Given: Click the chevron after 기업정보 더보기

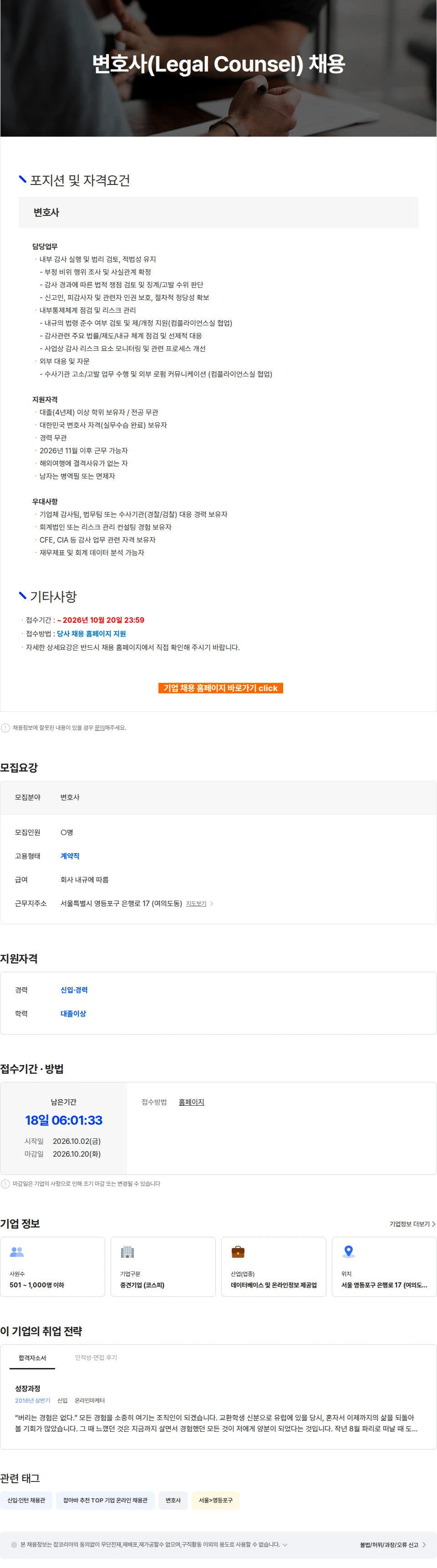Looking at the screenshot, I should (x=433, y=1224).
